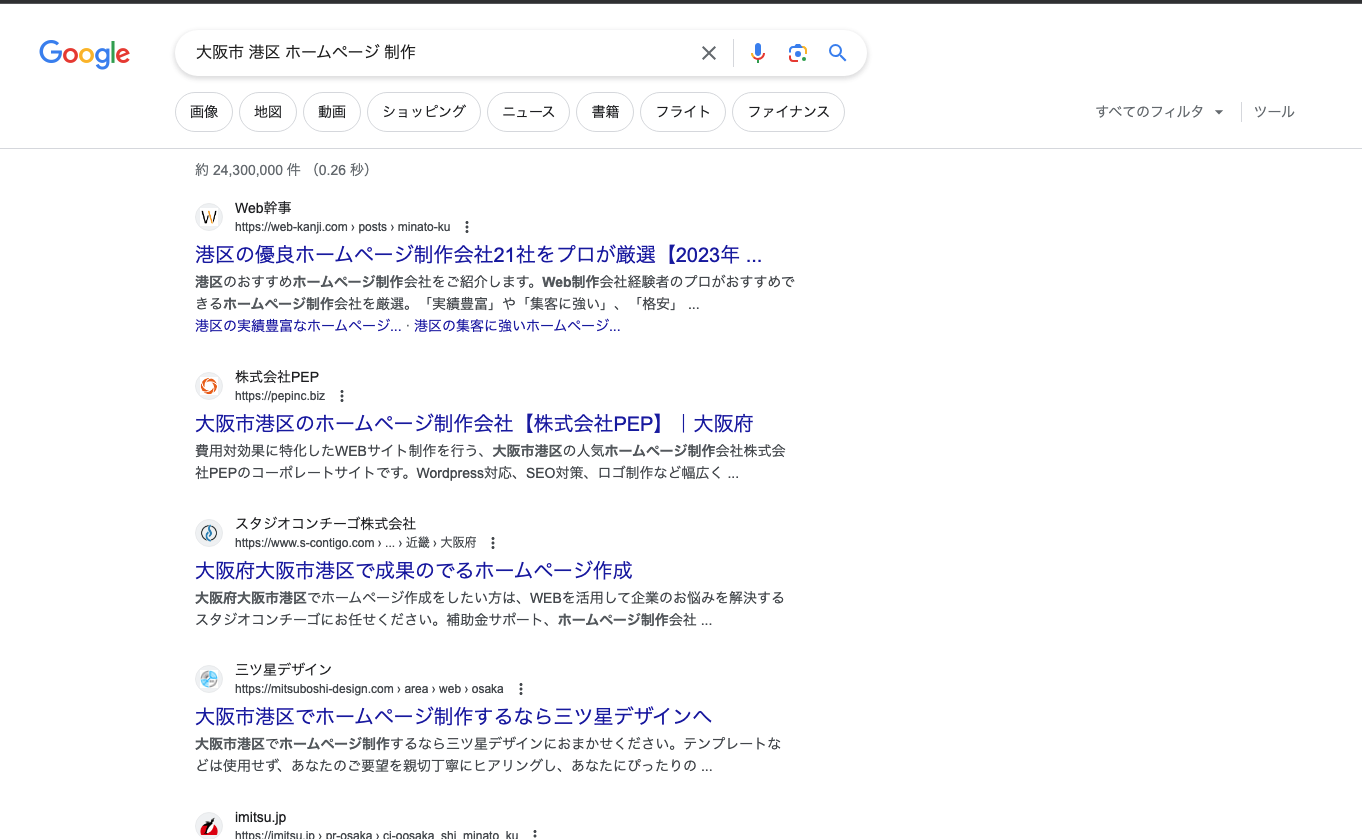This screenshot has height=839, width=1362.
Task: Open the ツール button
Action: [x=1274, y=112]
